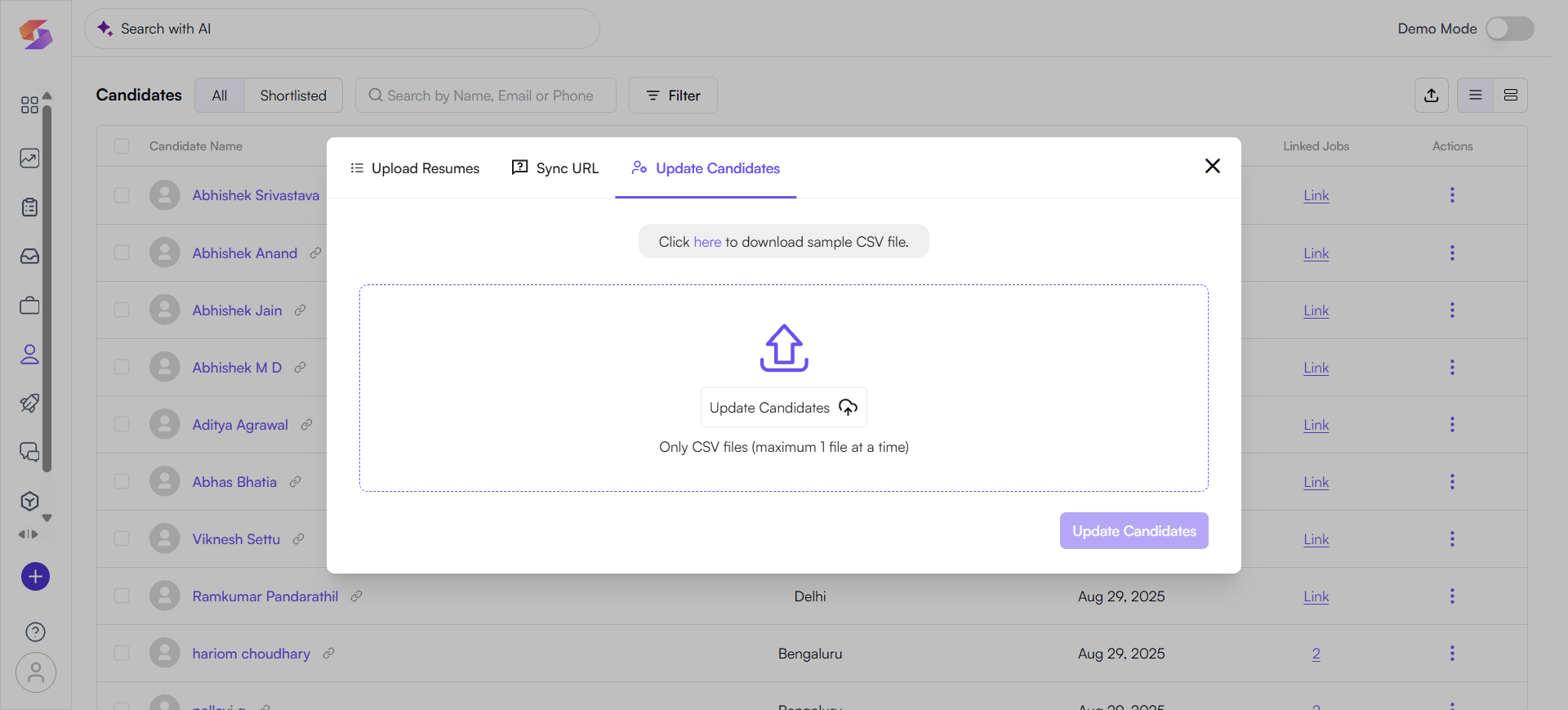
Task: Click 'here' to download sample CSV
Action: 707,242
